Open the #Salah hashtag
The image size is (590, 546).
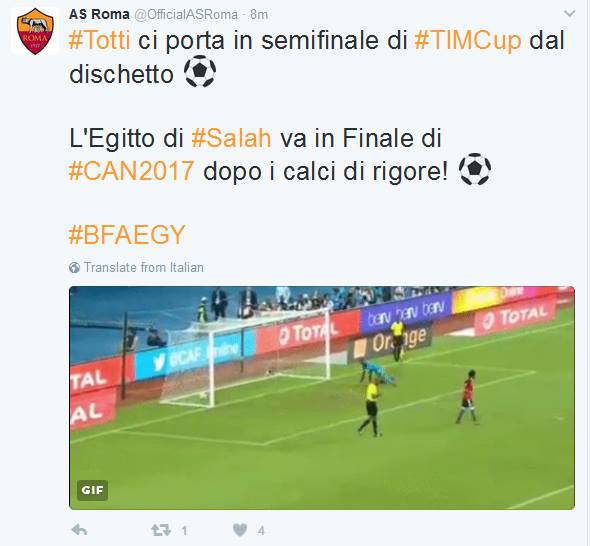coord(231,138)
